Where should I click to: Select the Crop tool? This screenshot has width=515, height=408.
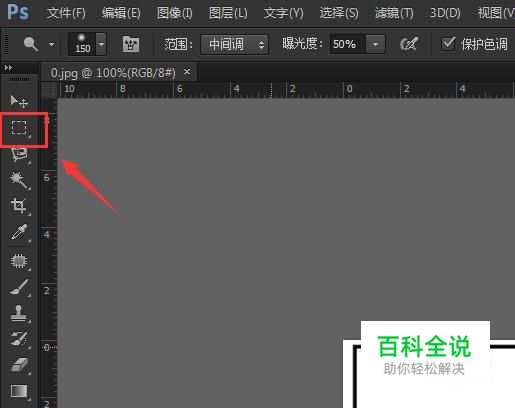tap(19, 206)
